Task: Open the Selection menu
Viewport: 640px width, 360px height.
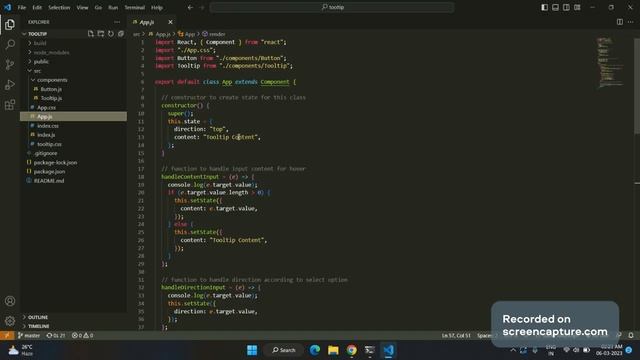Action: point(59,7)
